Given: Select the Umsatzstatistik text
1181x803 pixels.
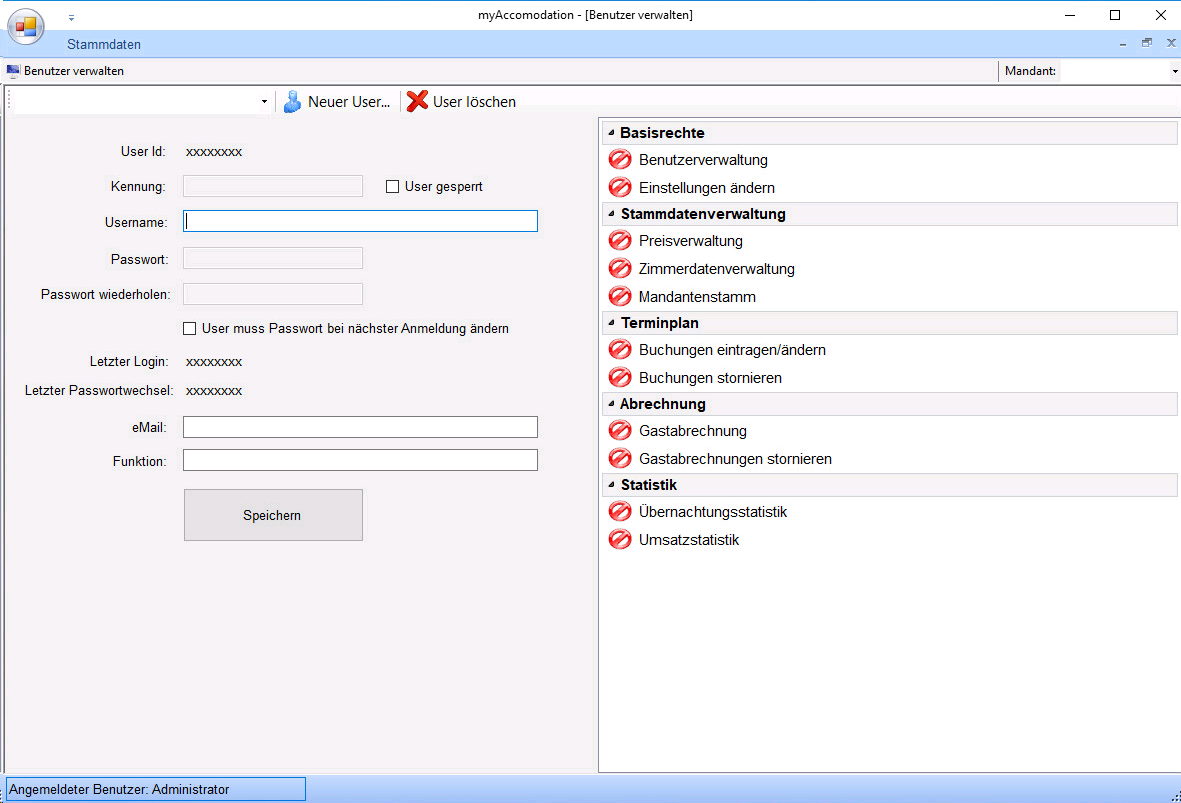Looking at the screenshot, I should (x=688, y=540).
